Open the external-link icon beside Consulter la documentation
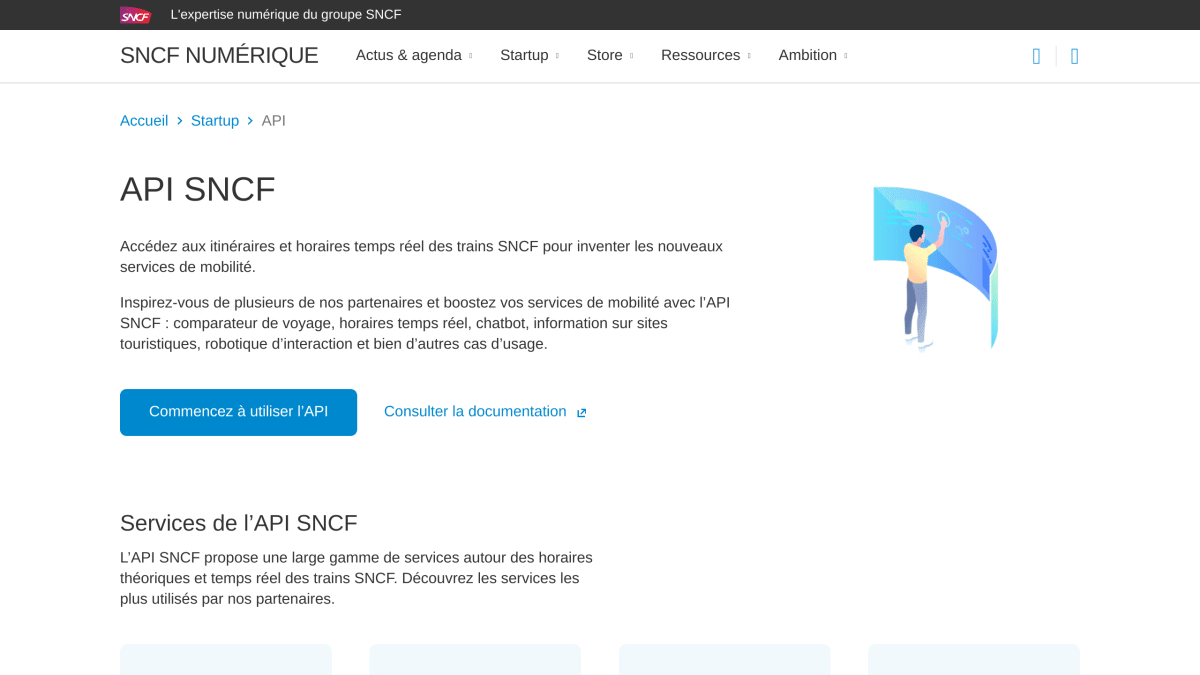Viewport: 1200px width, 675px height. (581, 413)
